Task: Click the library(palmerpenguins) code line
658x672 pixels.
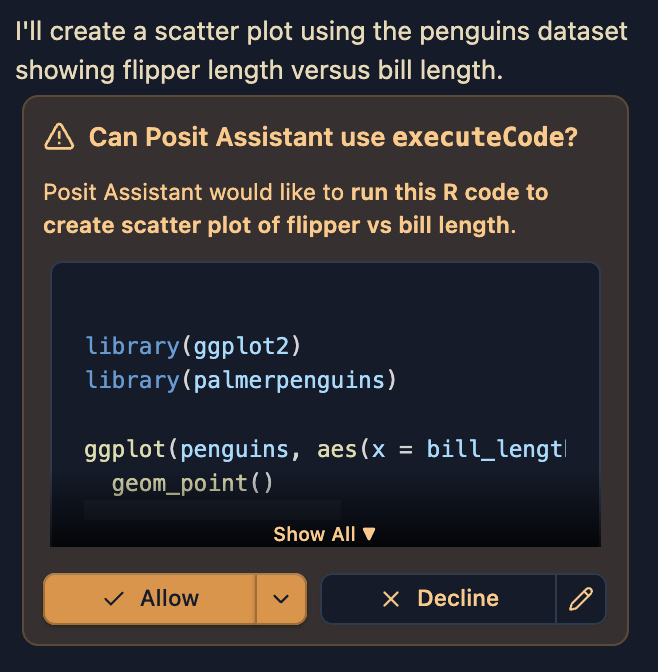Action: pyautogui.click(x=241, y=380)
